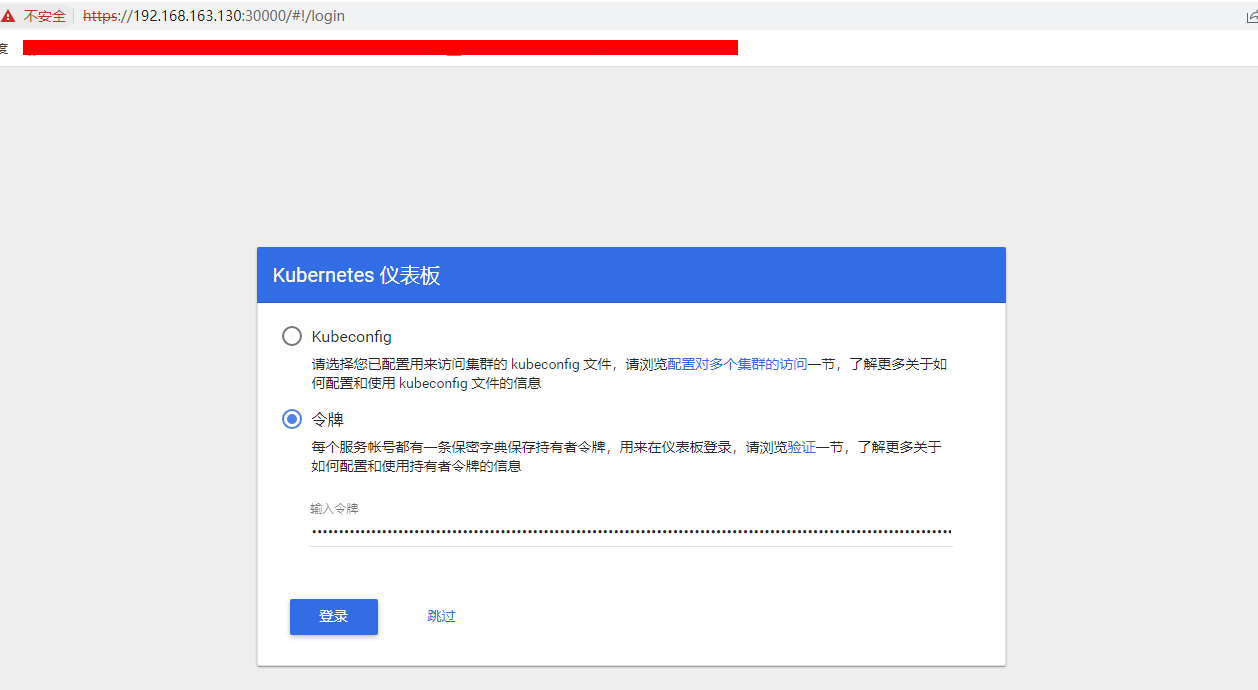This screenshot has width=1258, height=690.
Task: Click the Kubeconfig option label text
Action: [x=352, y=336]
